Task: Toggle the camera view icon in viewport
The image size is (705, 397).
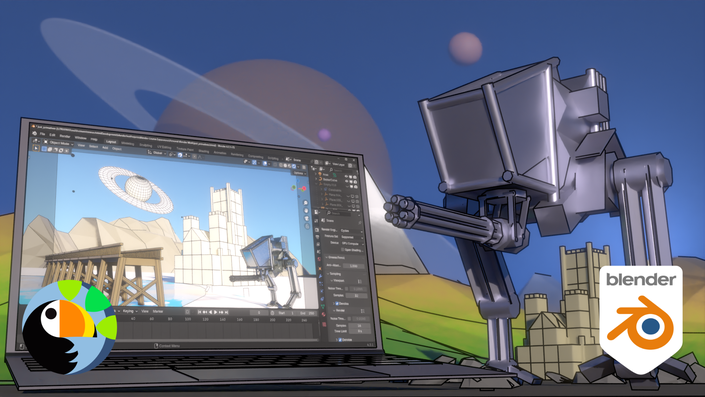Action: point(306,218)
